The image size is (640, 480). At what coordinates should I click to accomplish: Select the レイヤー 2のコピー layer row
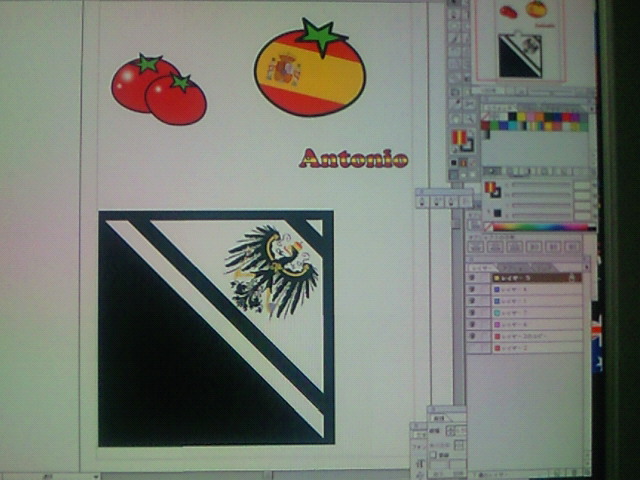click(537, 336)
